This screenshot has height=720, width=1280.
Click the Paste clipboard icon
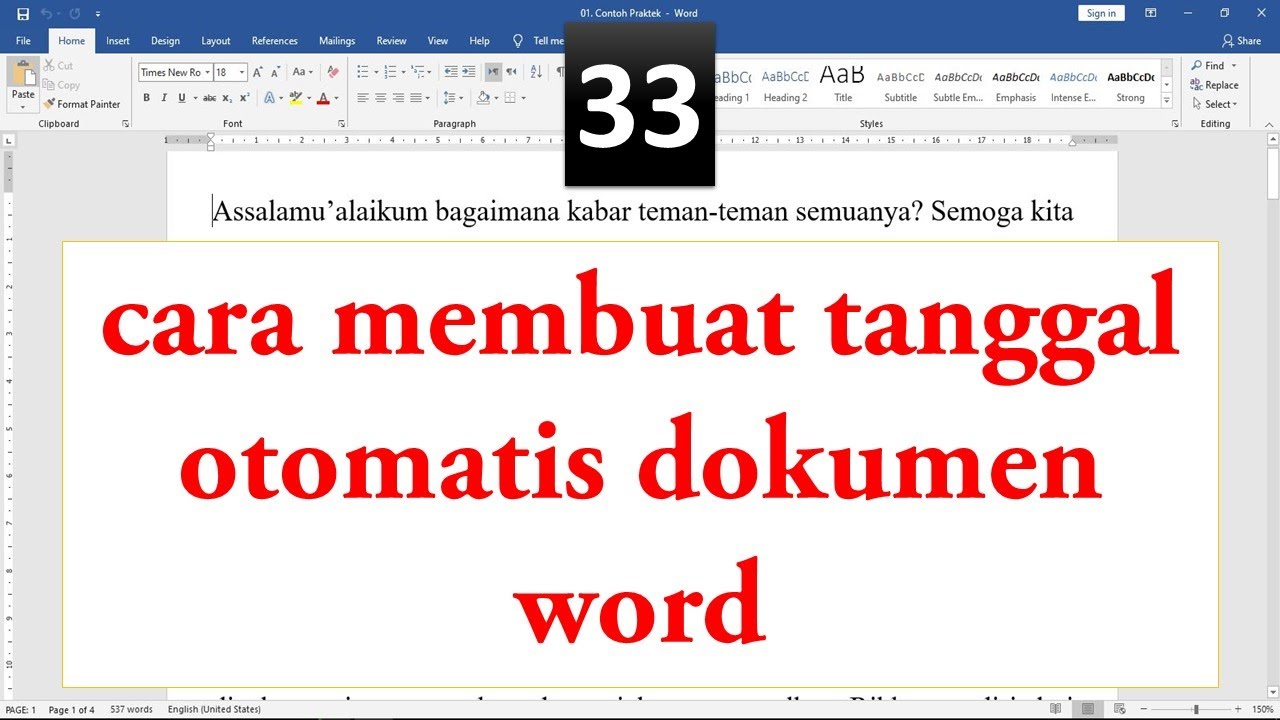click(23, 74)
